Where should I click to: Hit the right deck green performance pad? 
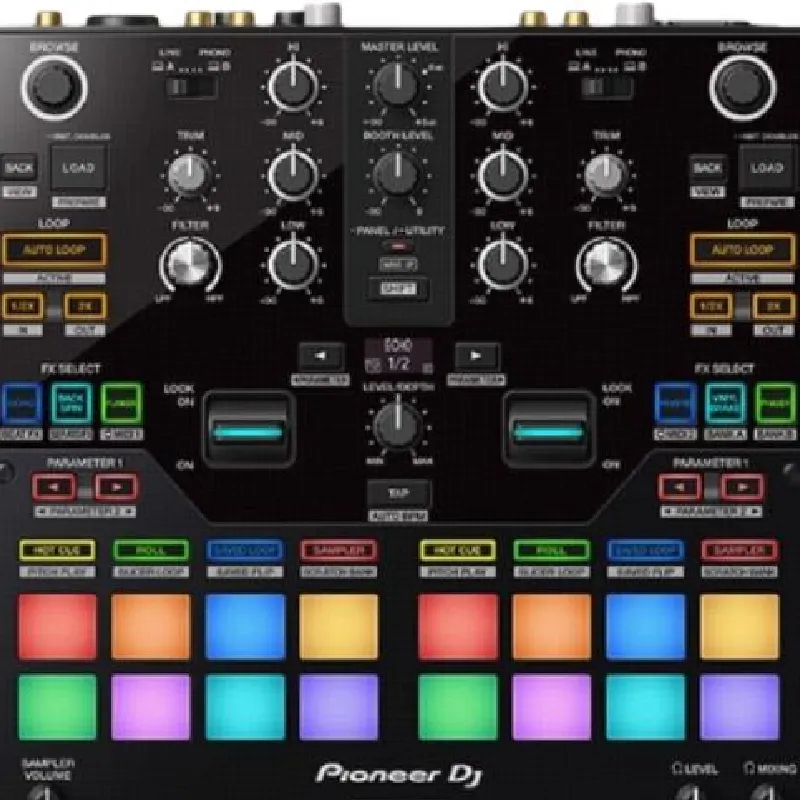pyautogui.click(x=457, y=706)
